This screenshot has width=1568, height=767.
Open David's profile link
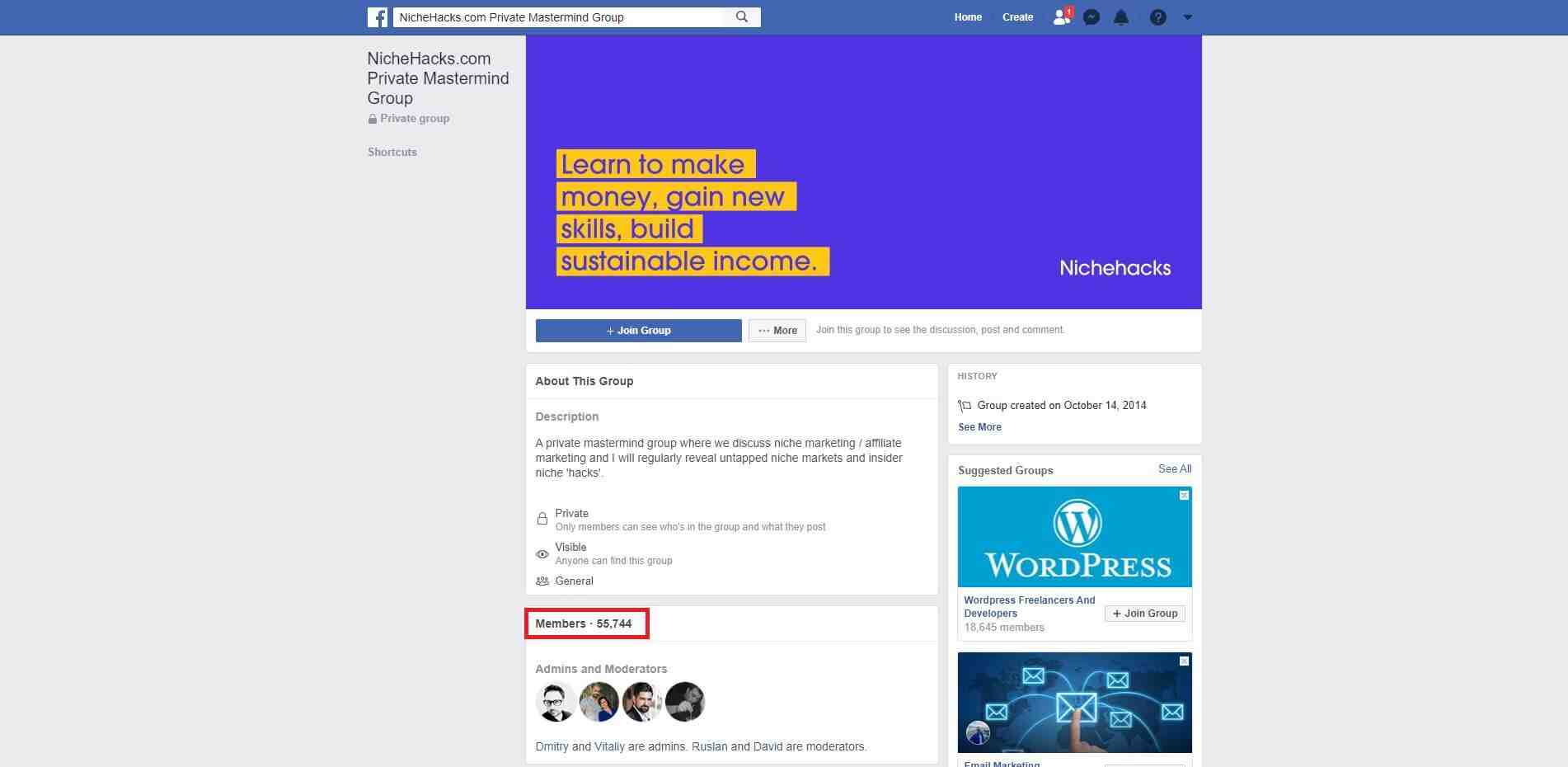click(768, 746)
